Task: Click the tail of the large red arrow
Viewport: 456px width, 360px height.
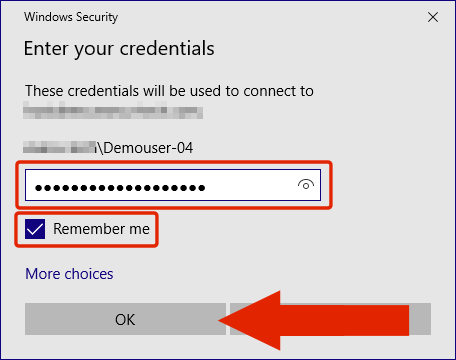Action: pyautogui.click(x=402, y=320)
